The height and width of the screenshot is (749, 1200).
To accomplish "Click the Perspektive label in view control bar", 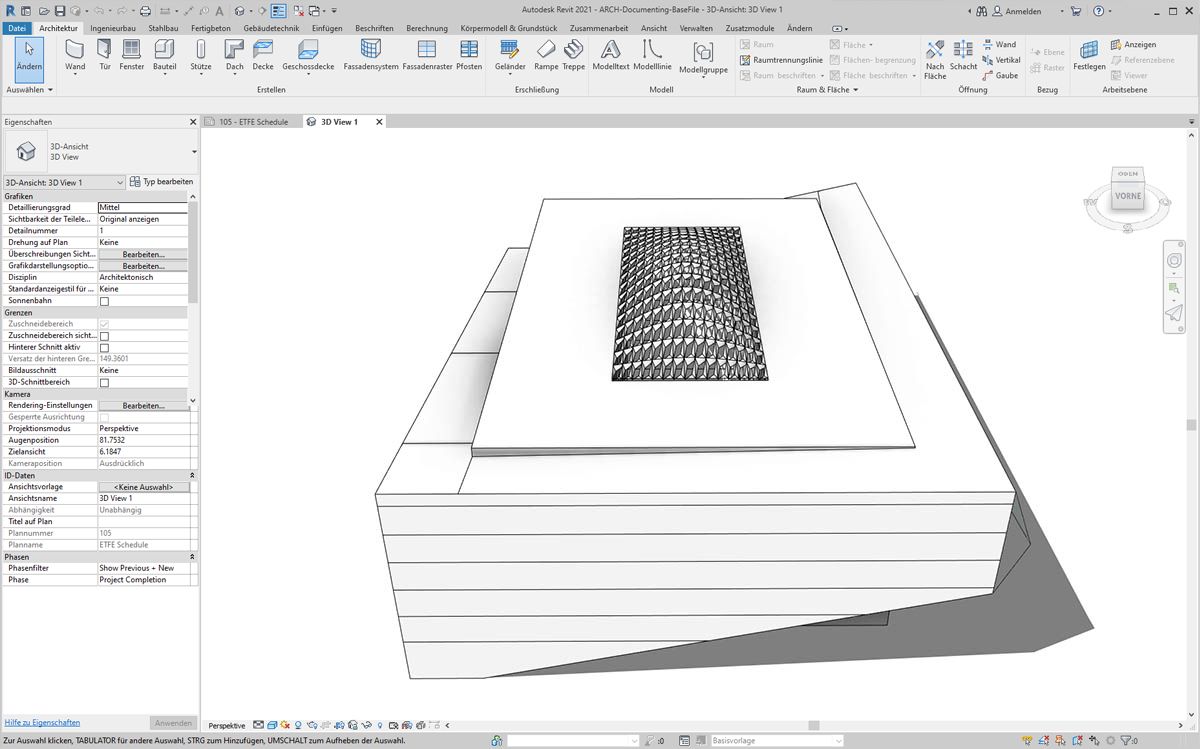I will coord(227,725).
